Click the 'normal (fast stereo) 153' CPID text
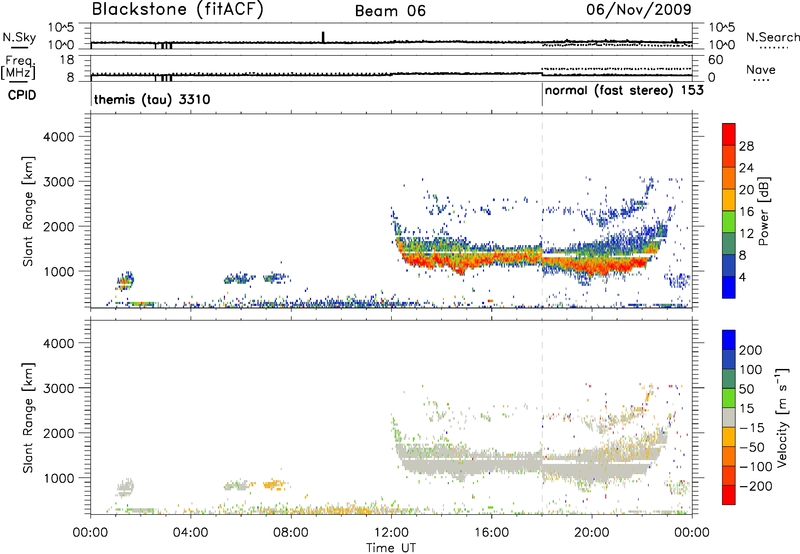800x554 pixels. [x=624, y=91]
